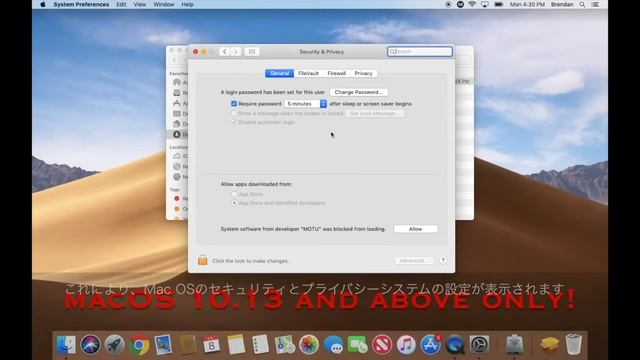
Task: Toggle Disable automatic login checkbox
Action: coord(234,122)
